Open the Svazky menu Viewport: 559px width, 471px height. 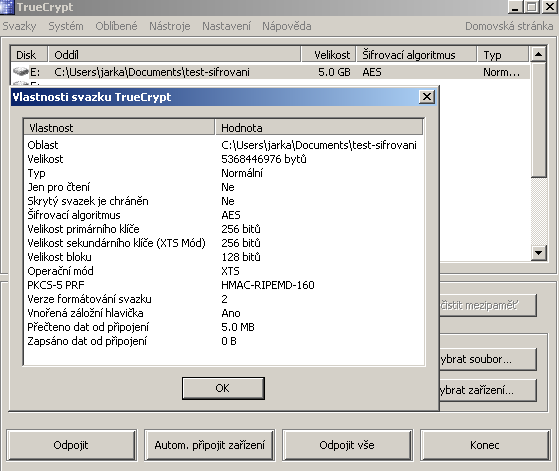tap(19, 26)
